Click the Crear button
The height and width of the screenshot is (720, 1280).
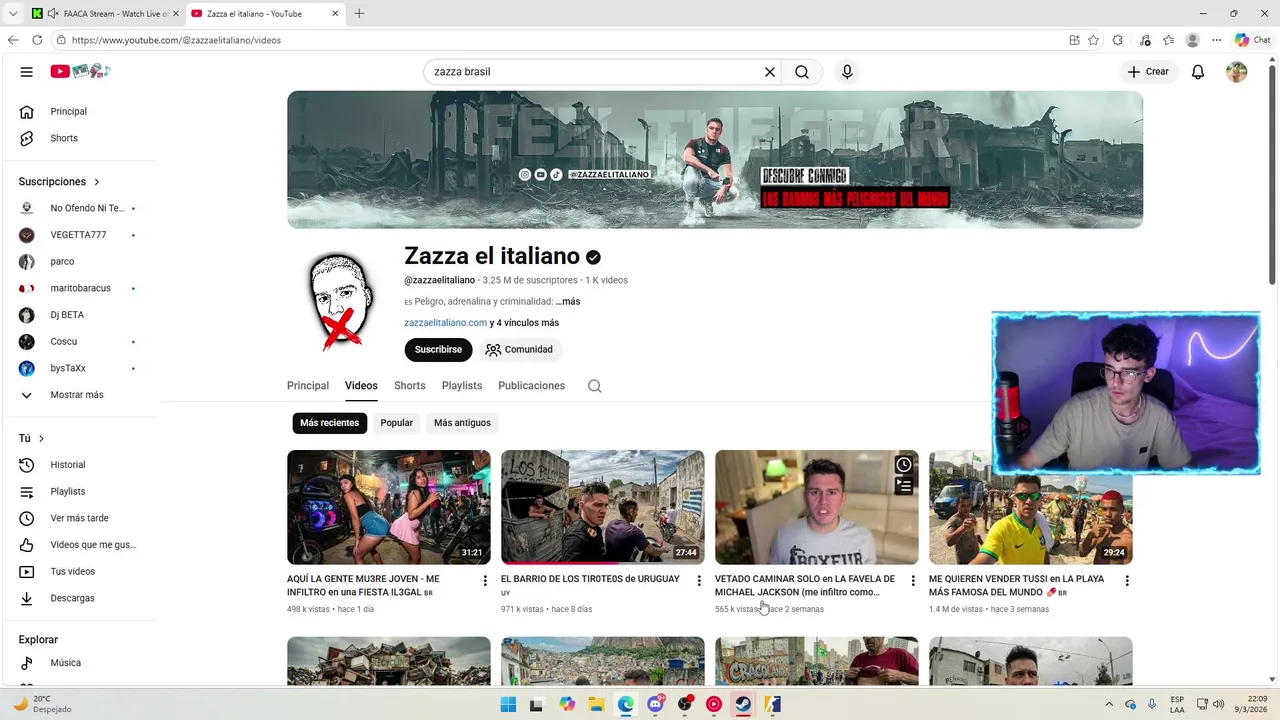click(x=1148, y=72)
